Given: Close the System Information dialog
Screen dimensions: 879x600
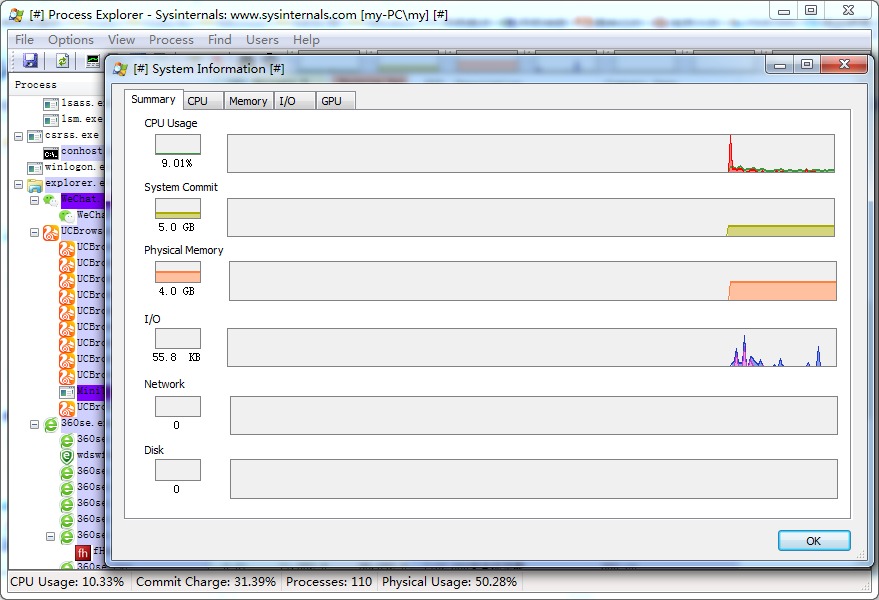Looking at the screenshot, I should pyautogui.click(x=844, y=64).
